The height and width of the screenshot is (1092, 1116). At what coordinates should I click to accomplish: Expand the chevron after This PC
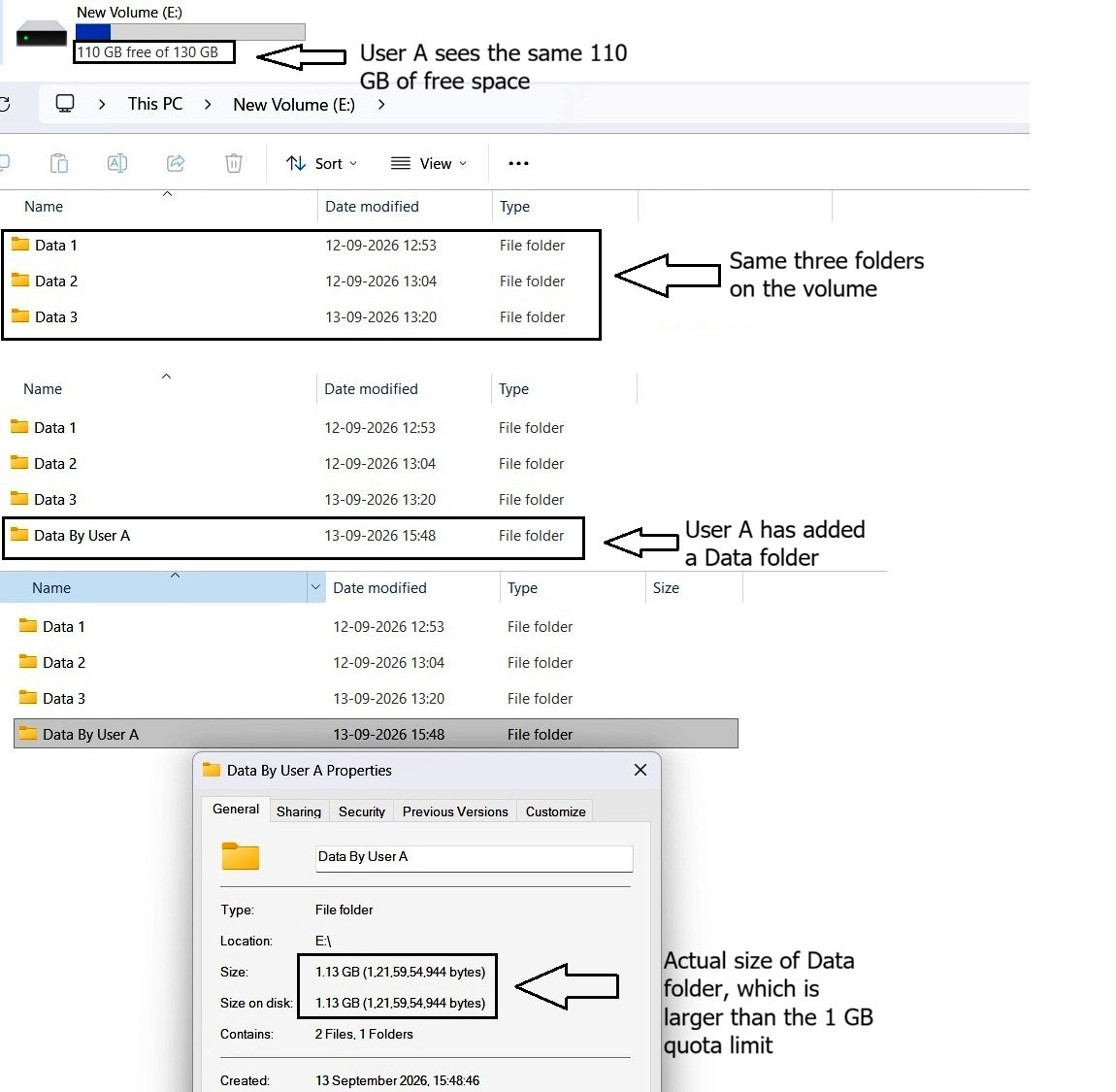(207, 105)
